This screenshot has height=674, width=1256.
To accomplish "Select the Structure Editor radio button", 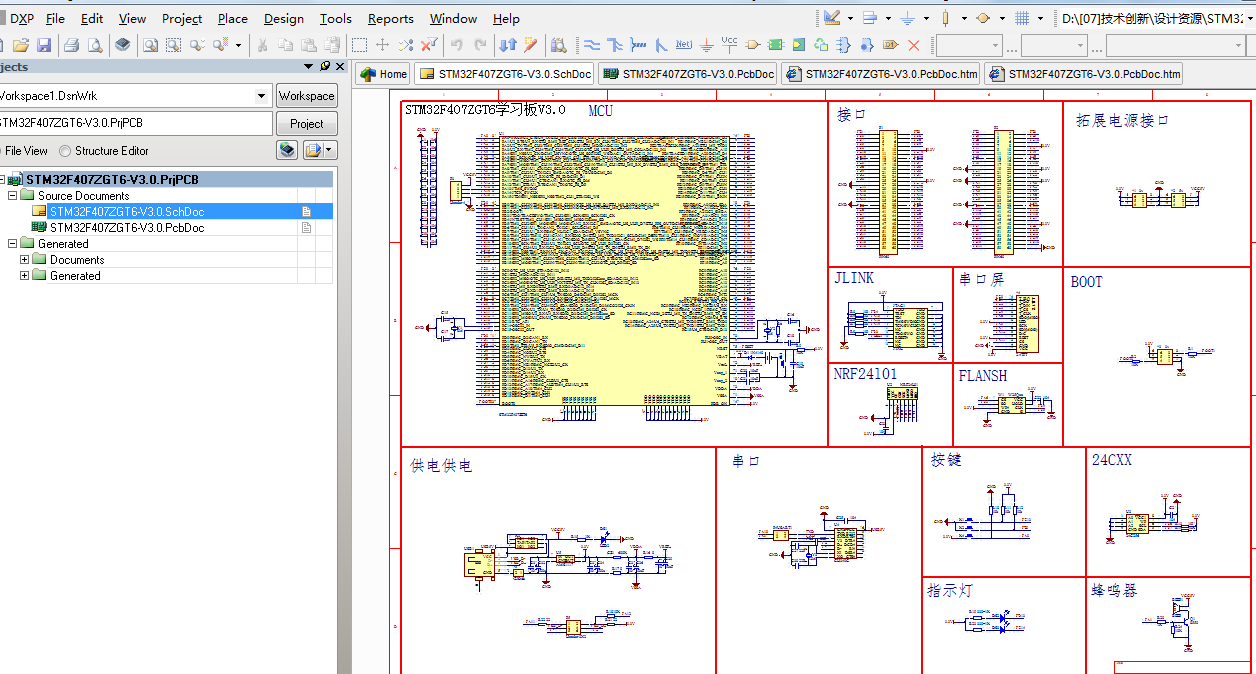I will click(103, 151).
